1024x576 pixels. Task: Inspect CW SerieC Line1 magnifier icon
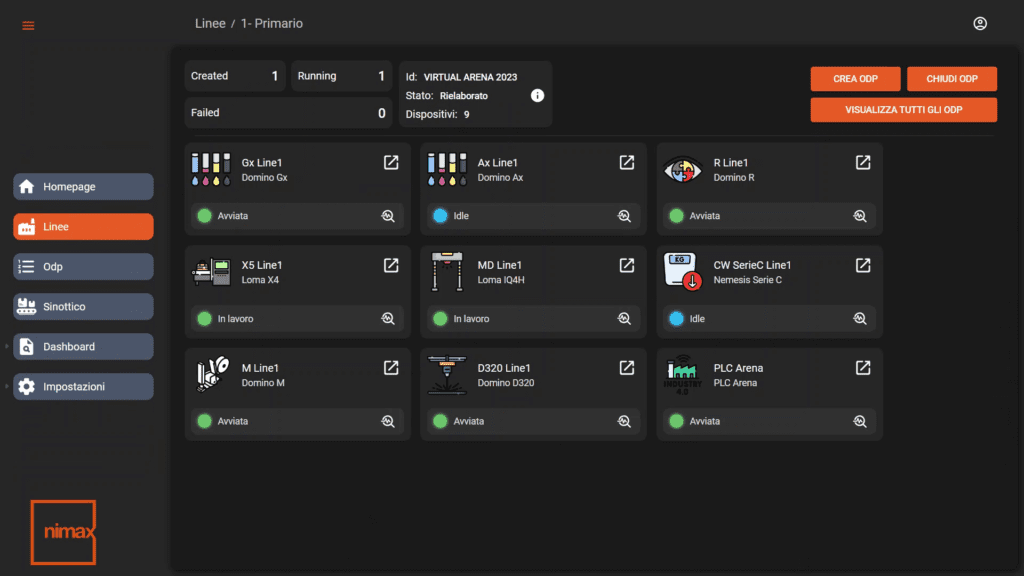pos(860,318)
